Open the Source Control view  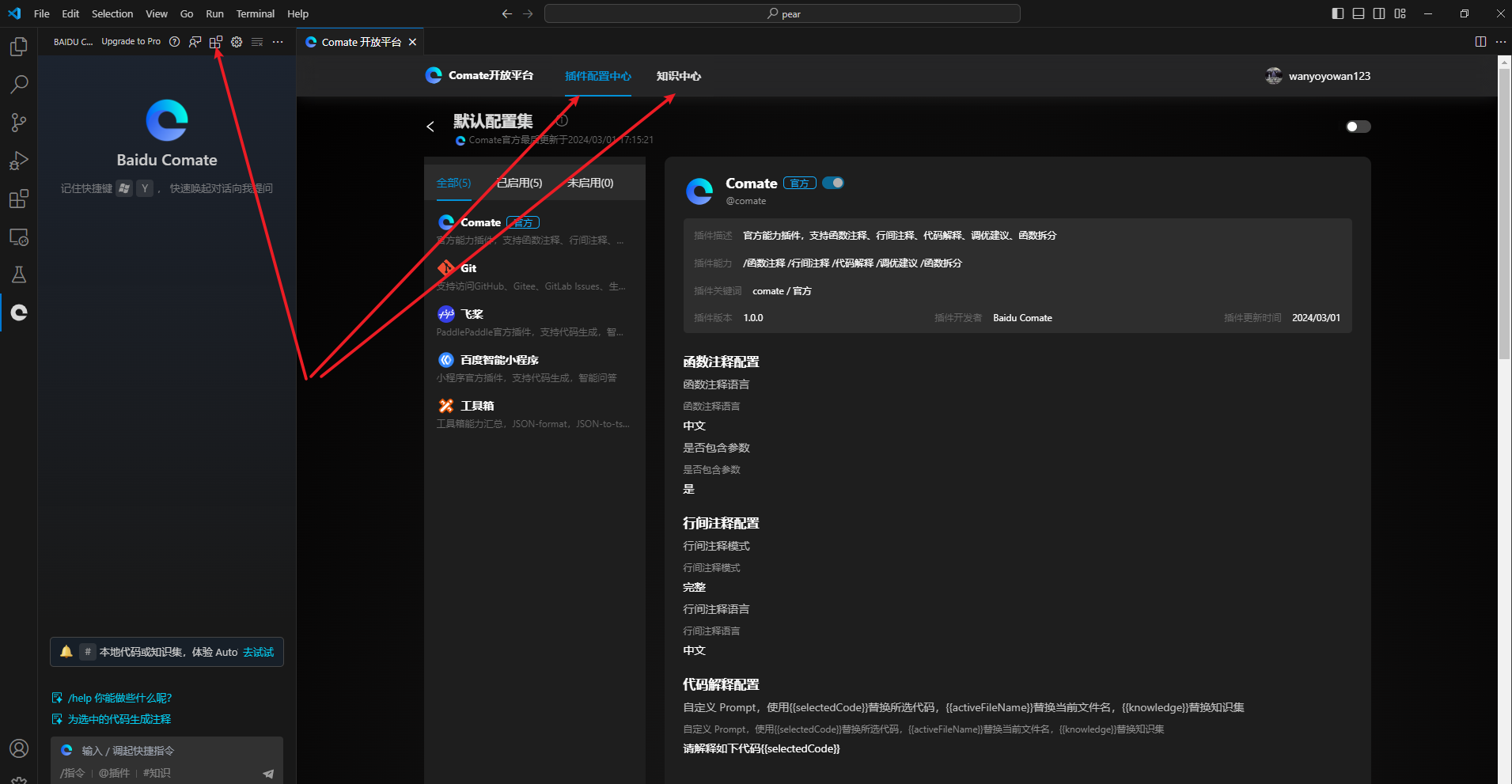pos(19,122)
